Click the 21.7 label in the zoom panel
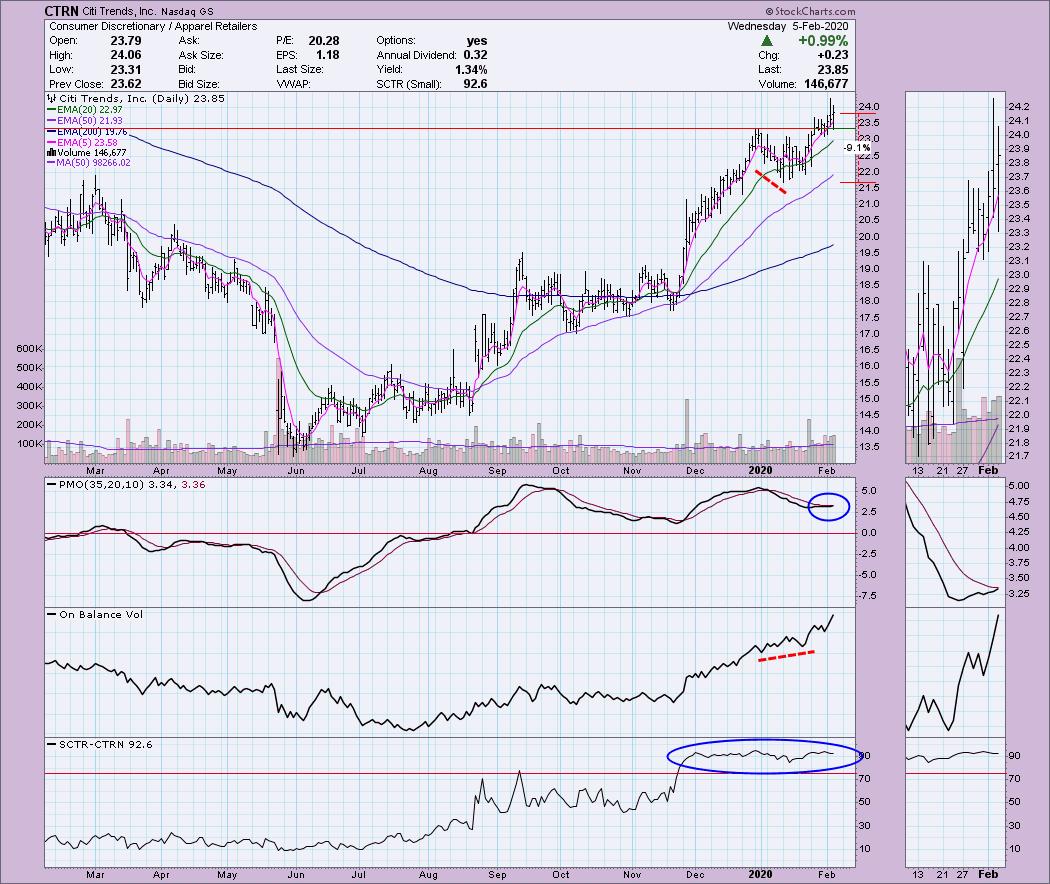This screenshot has width=1050, height=884. click(x=1019, y=456)
